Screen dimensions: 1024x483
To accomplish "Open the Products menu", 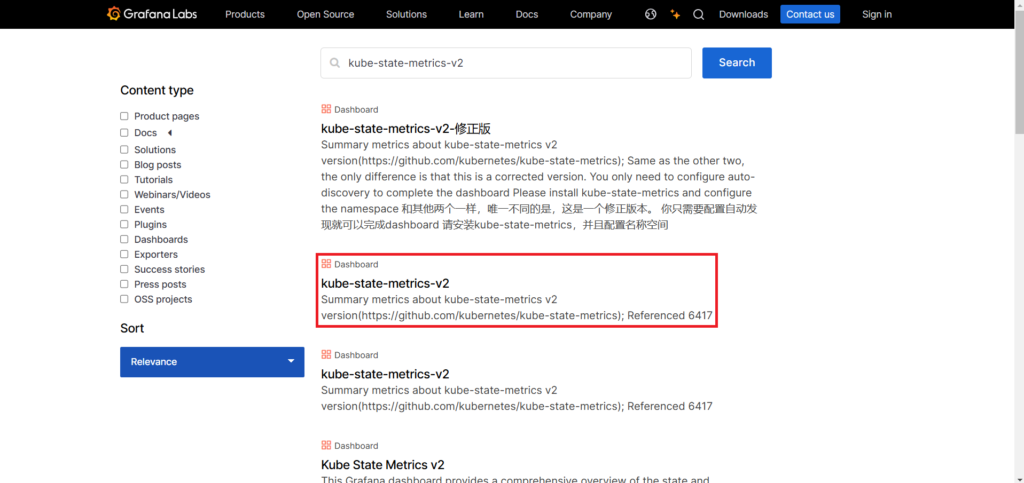I will click(x=245, y=14).
